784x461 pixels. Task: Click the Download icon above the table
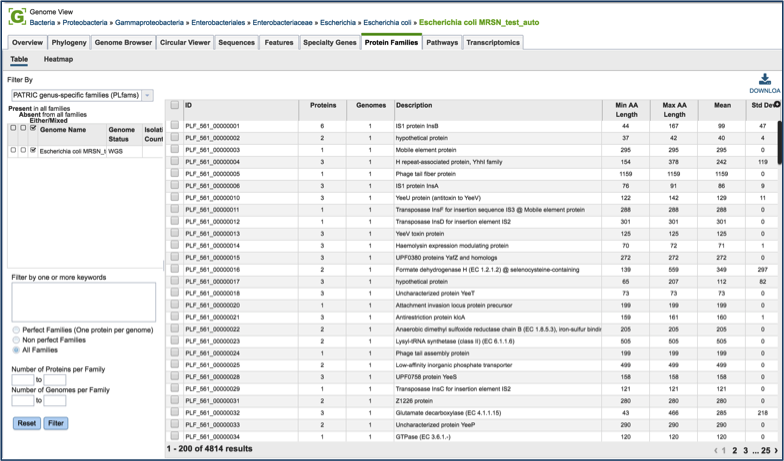(x=764, y=80)
